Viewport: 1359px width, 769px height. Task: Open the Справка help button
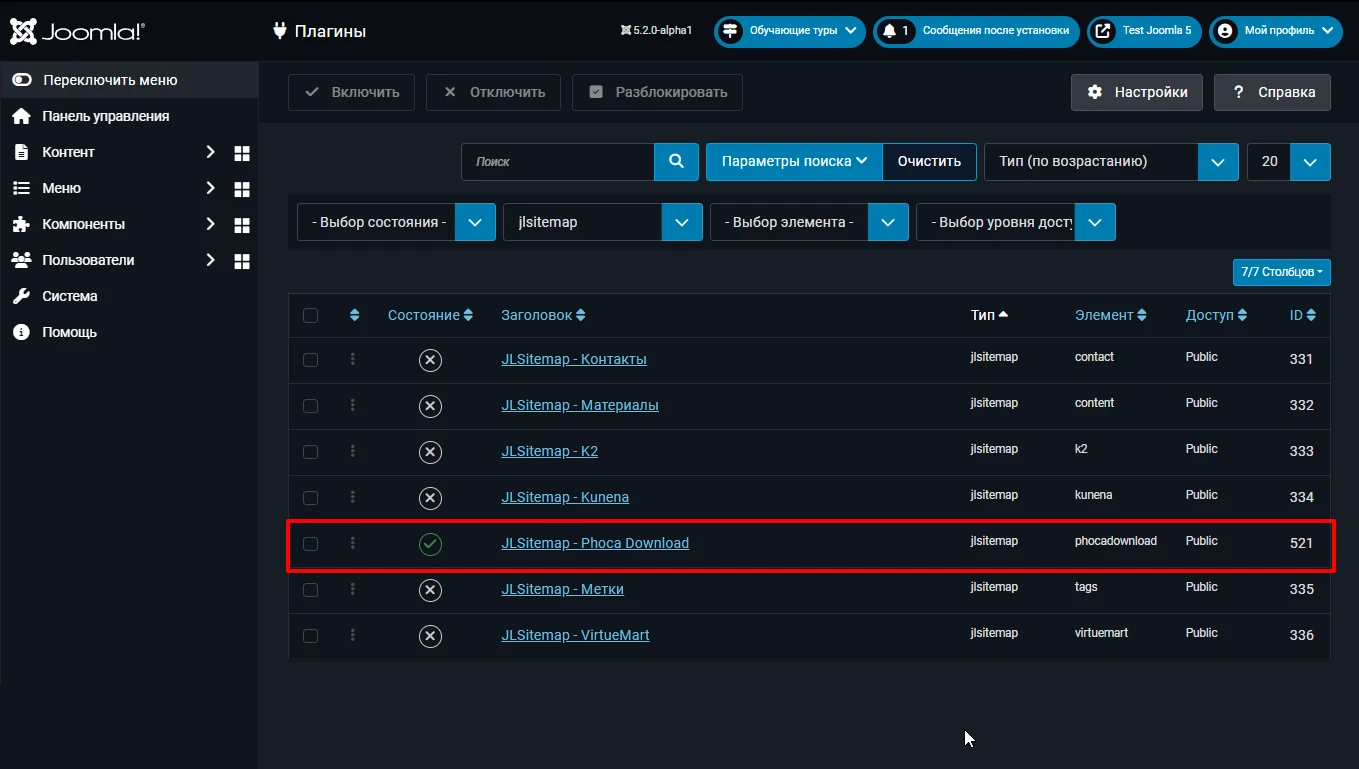coord(1272,92)
